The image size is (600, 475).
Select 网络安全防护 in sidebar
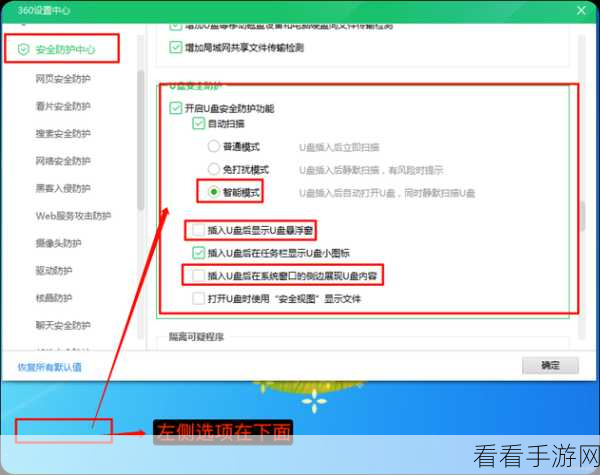(63, 161)
